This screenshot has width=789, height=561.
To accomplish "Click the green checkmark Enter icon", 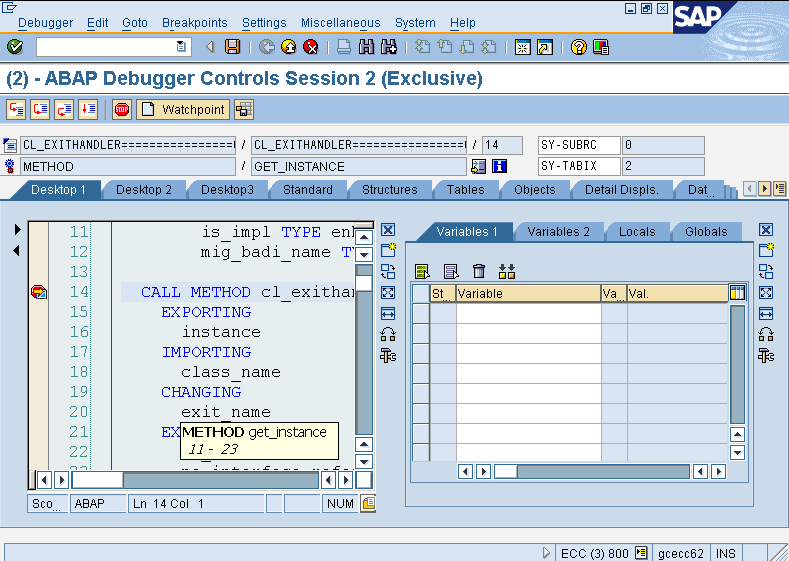I will point(15,47).
